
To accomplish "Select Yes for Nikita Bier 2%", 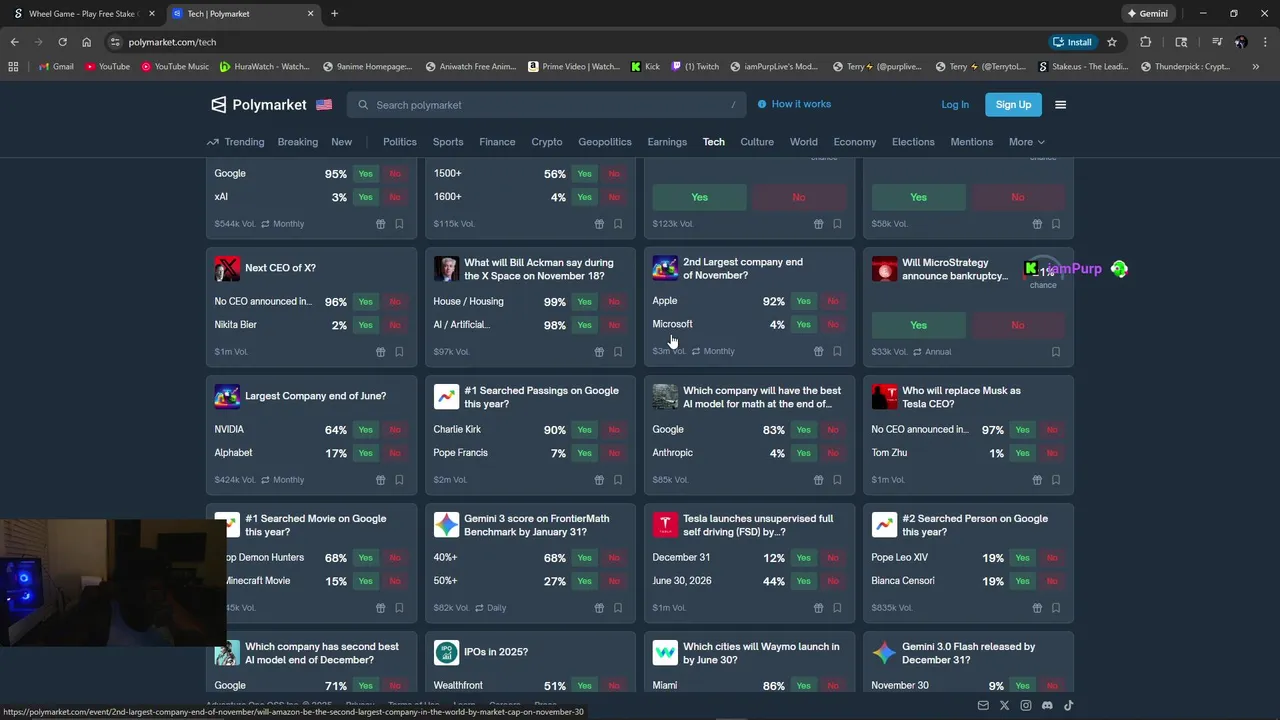I will click(x=365, y=325).
